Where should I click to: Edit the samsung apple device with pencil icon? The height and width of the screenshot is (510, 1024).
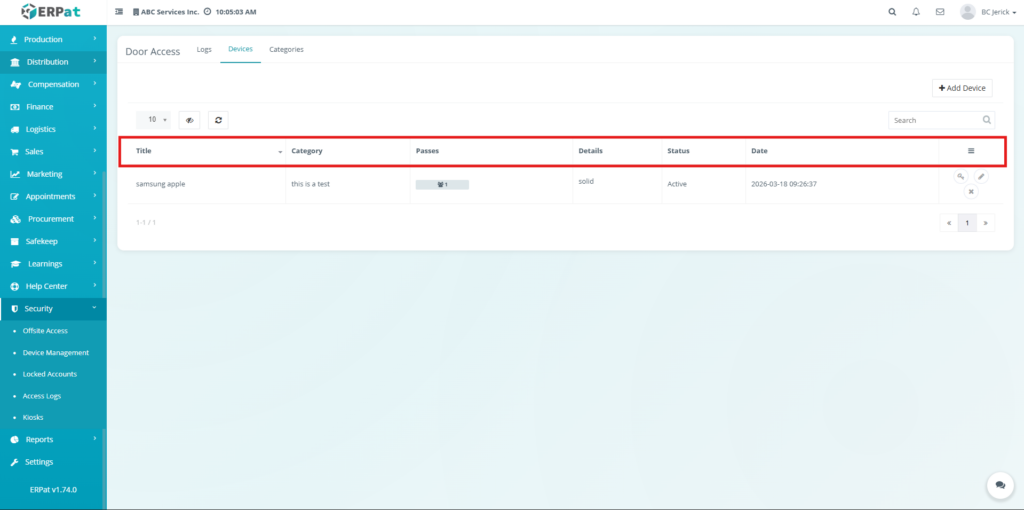[x=981, y=177]
